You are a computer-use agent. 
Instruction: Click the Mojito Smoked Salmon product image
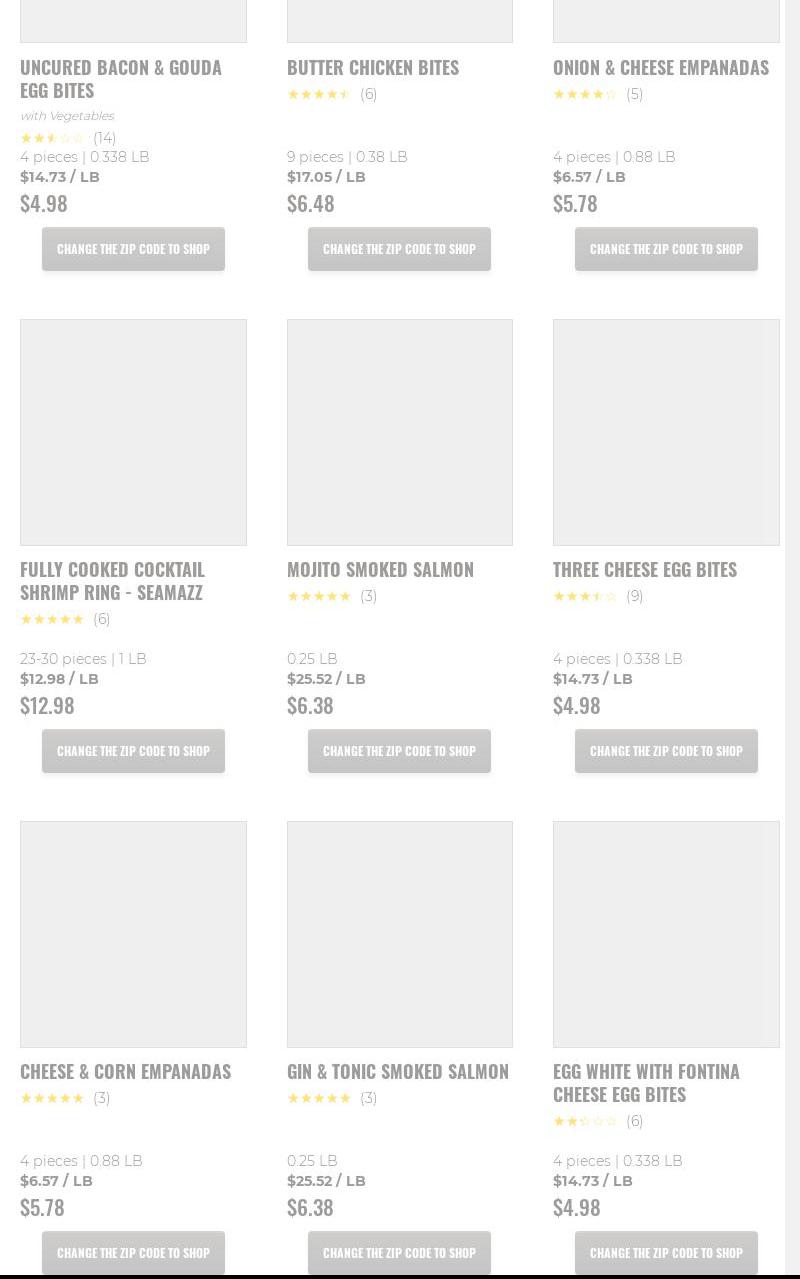click(x=399, y=432)
